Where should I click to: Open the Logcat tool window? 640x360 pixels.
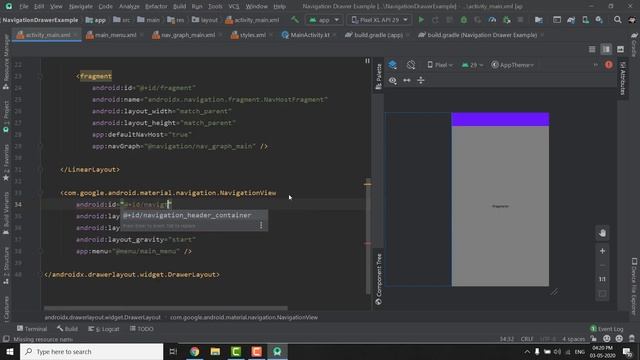click(104, 329)
